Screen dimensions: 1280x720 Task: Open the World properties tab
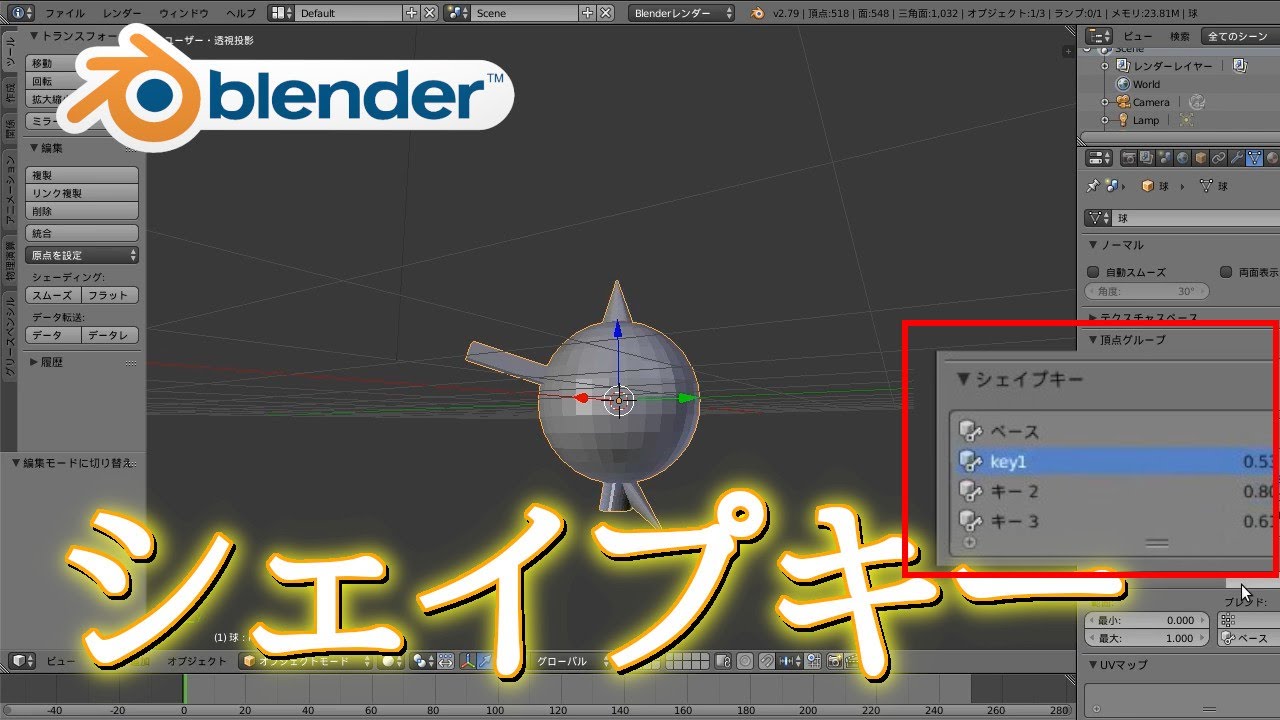(1183, 158)
